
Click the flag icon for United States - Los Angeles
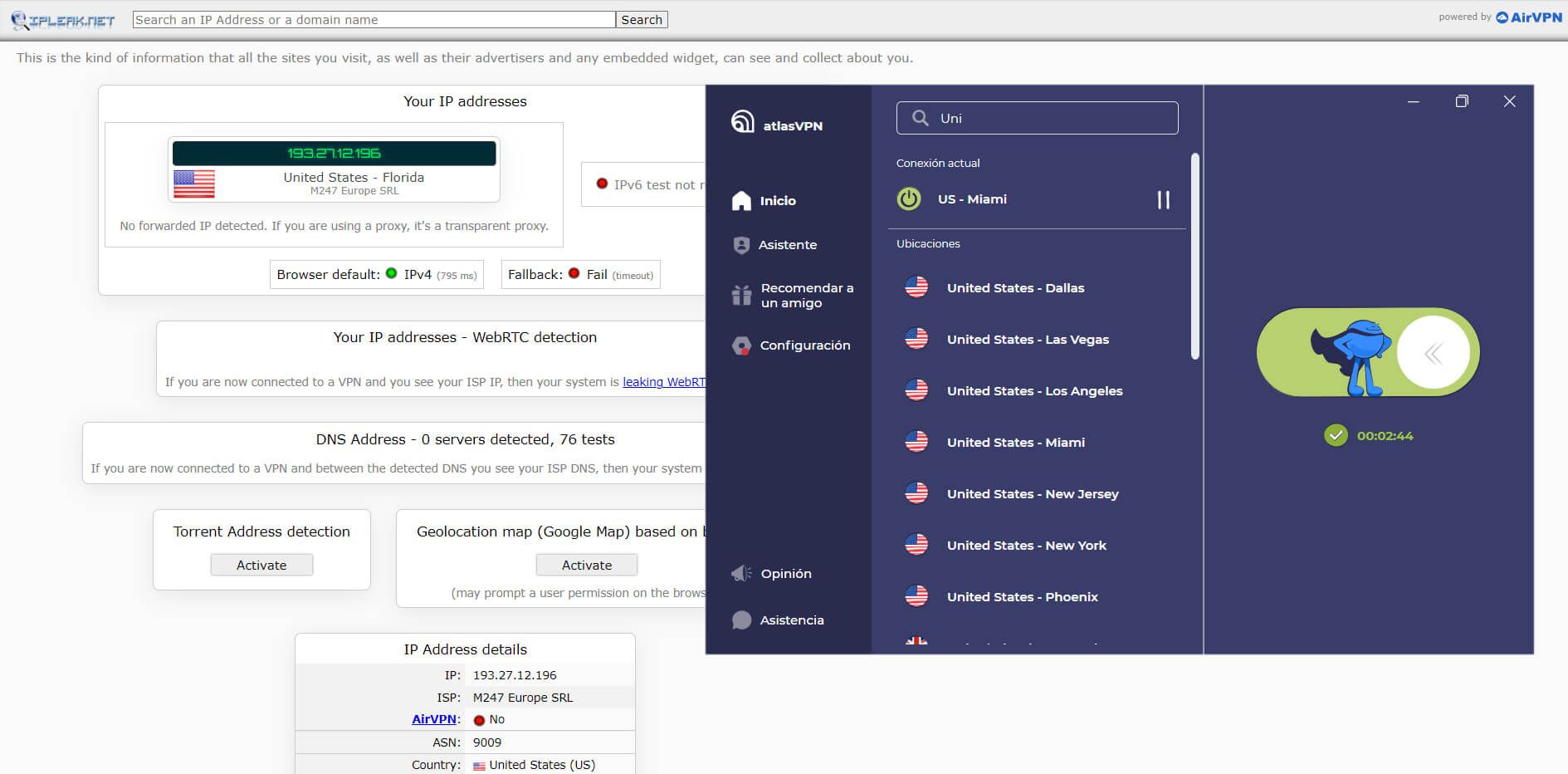(916, 390)
